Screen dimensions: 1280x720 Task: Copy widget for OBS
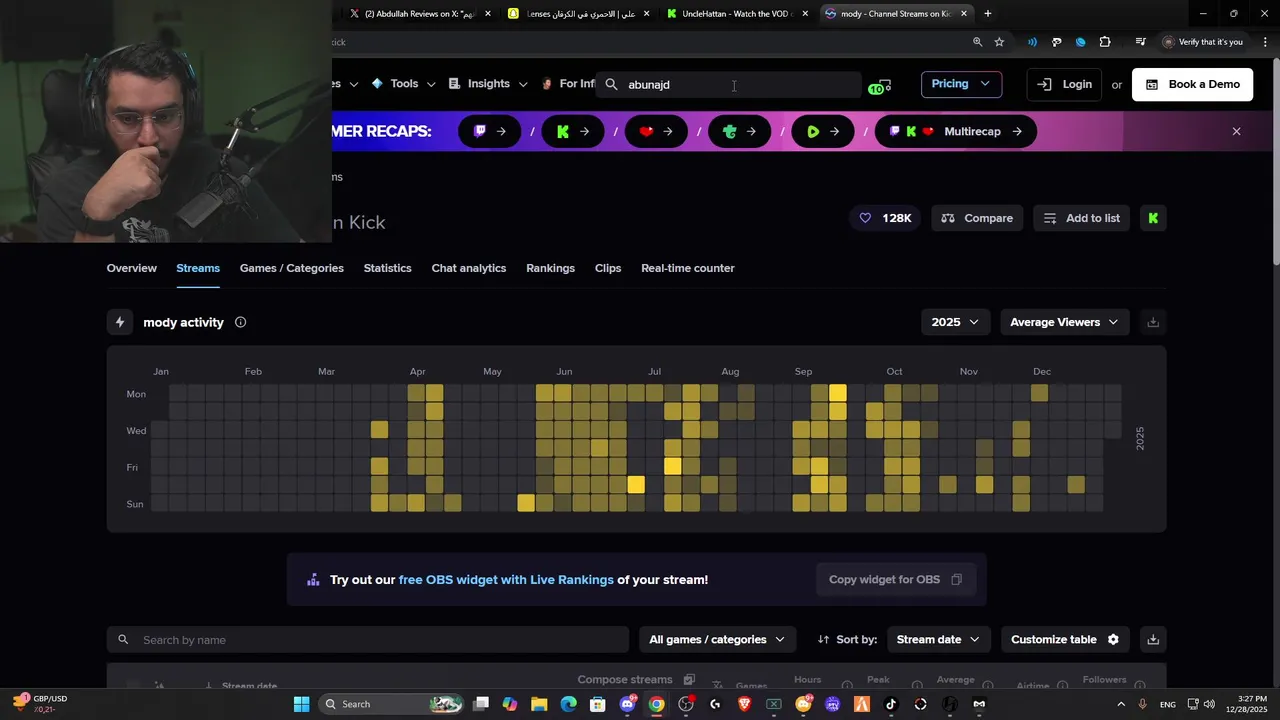895,579
